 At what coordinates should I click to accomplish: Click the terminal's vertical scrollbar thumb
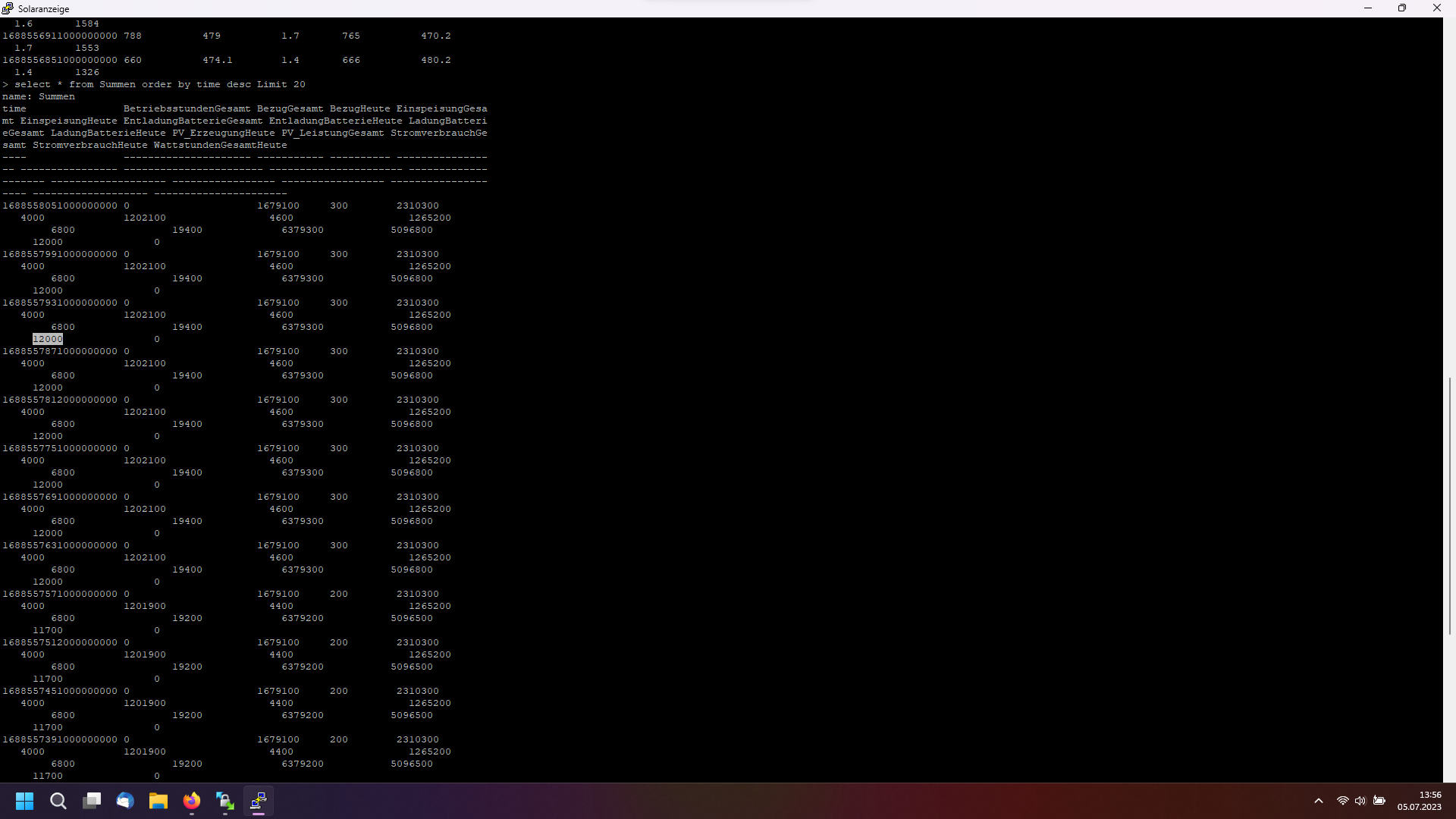(x=1449, y=506)
